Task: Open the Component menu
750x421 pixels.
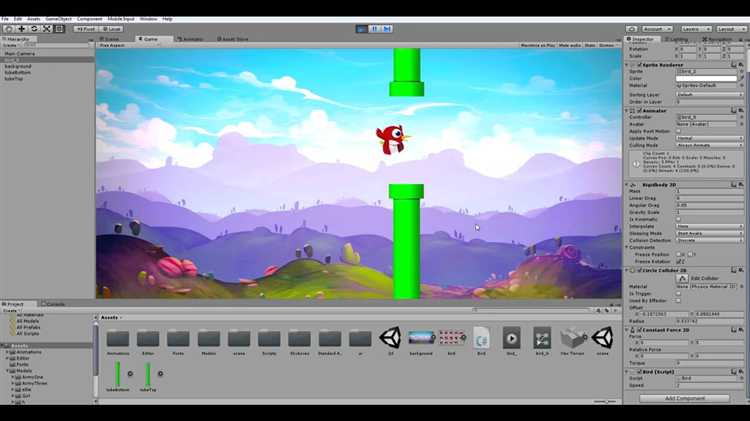Action: [89, 19]
